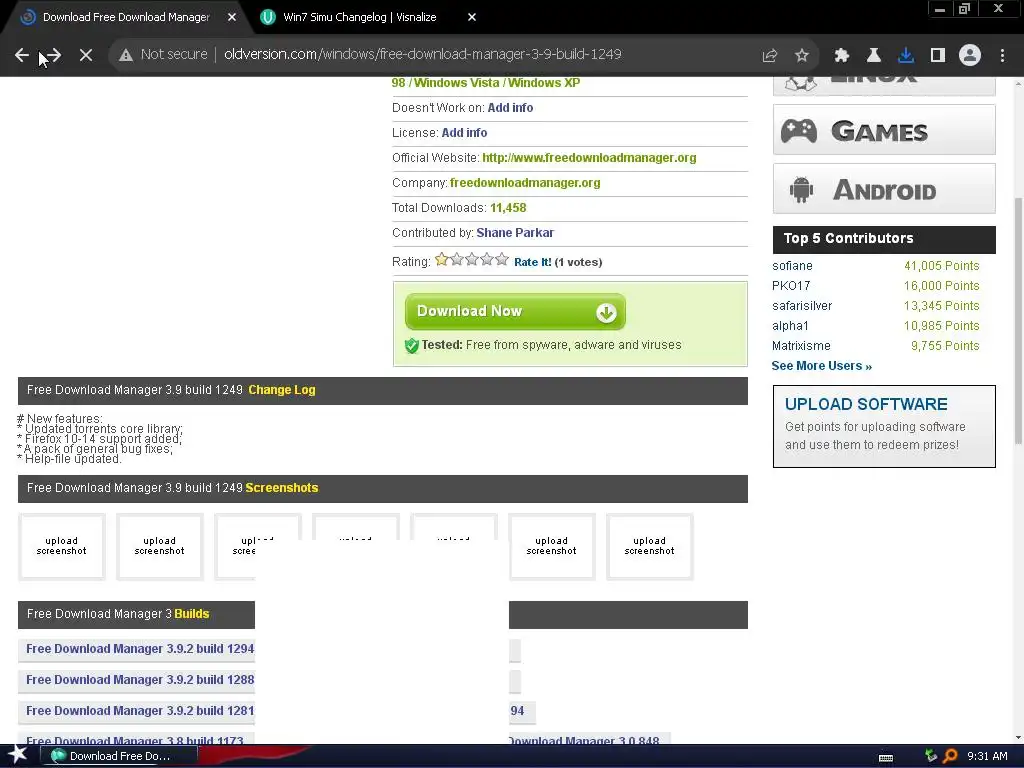
Task: Click the address bar URL
Action: [423, 54]
